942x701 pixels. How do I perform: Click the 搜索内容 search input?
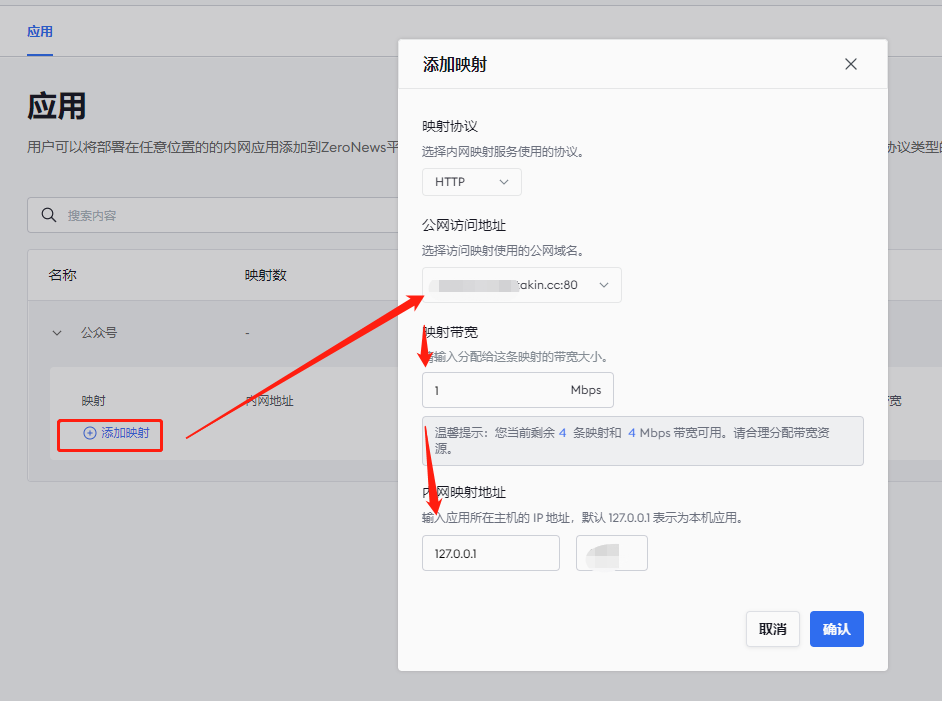pos(220,215)
